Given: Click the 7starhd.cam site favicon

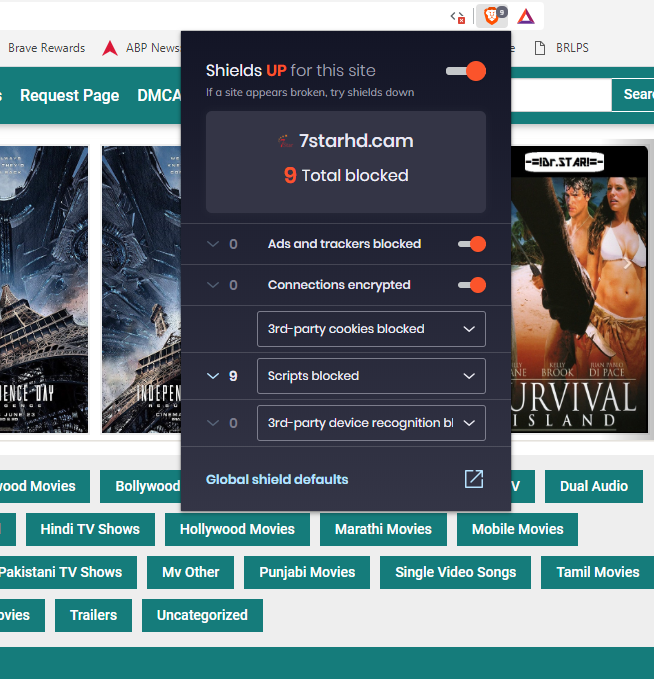Looking at the screenshot, I should click(285, 141).
